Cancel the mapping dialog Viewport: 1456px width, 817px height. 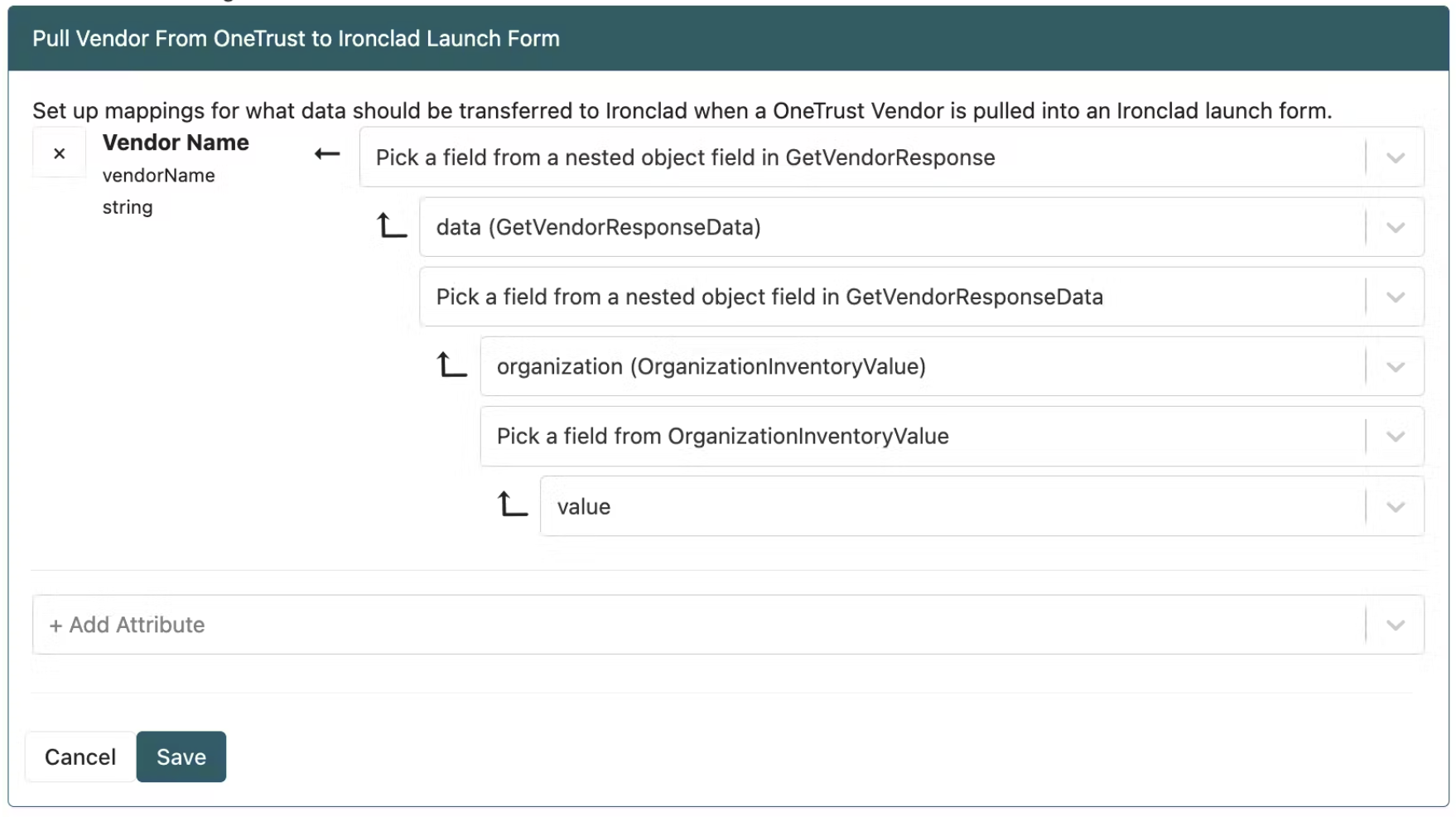pyautogui.click(x=80, y=757)
